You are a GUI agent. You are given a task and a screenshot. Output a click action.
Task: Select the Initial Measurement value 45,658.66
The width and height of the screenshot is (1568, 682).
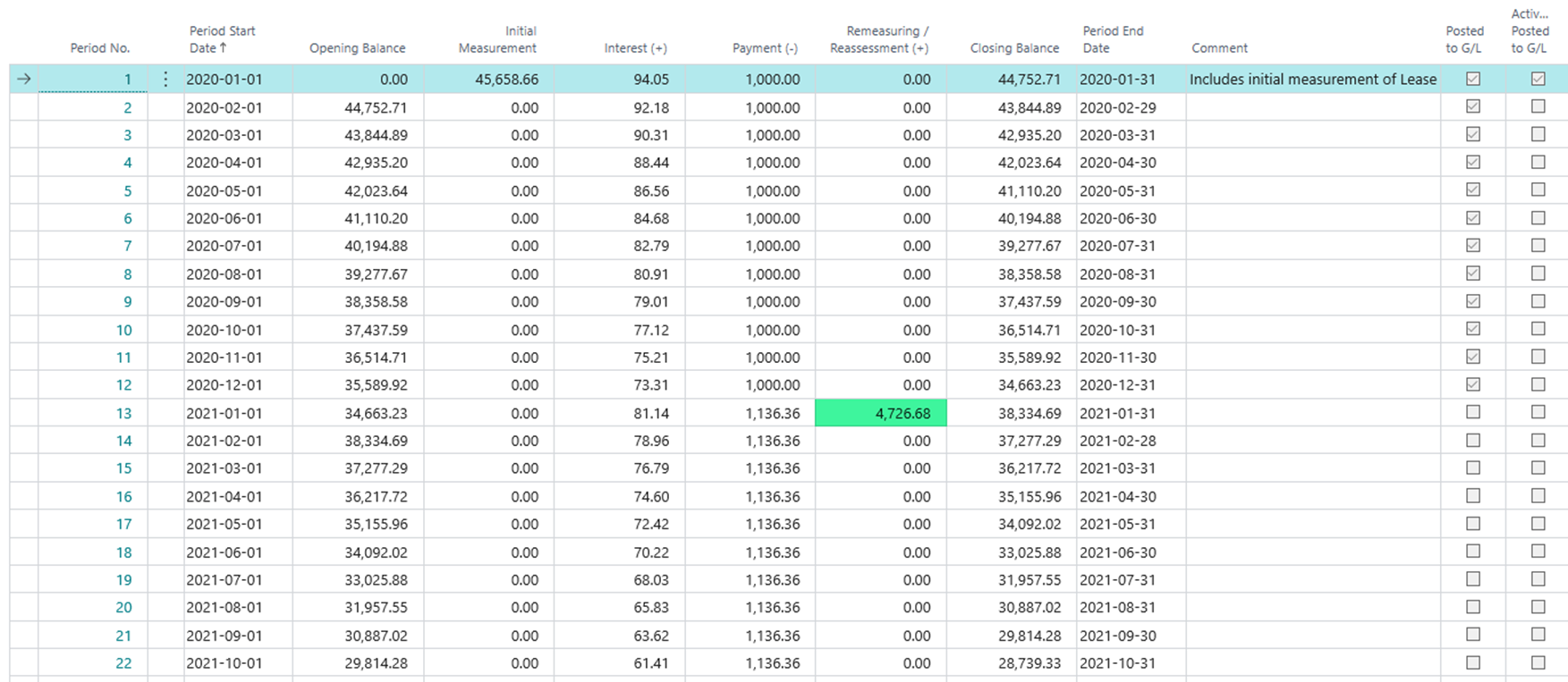(x=507, y=80)
